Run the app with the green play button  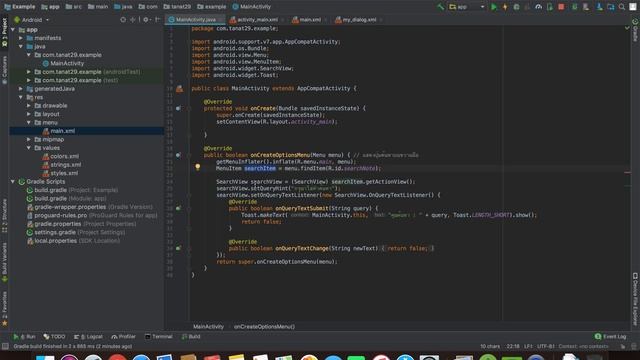click(494, 7)
